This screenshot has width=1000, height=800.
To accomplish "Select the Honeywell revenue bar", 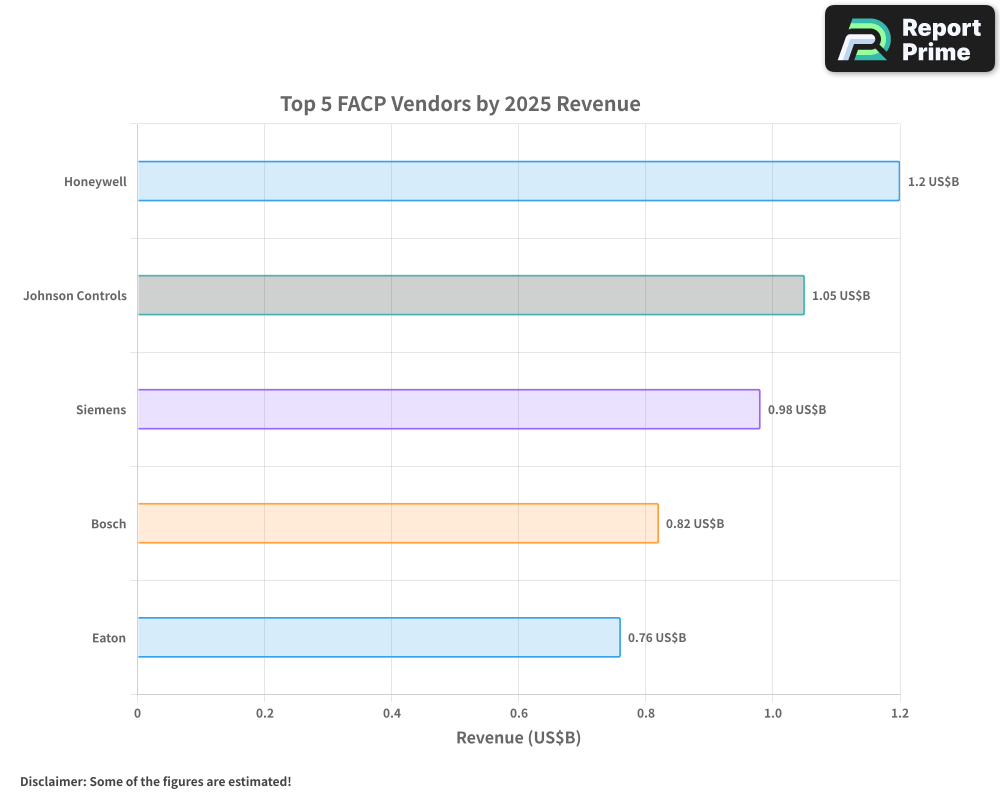I will [x=518, y=181].
